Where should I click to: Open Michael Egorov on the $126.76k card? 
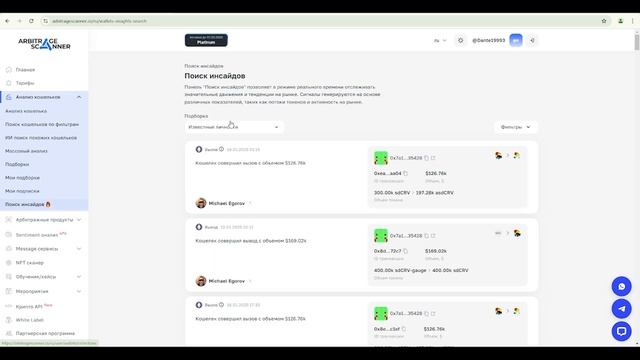pyautogui.click(x=227, y=203)
